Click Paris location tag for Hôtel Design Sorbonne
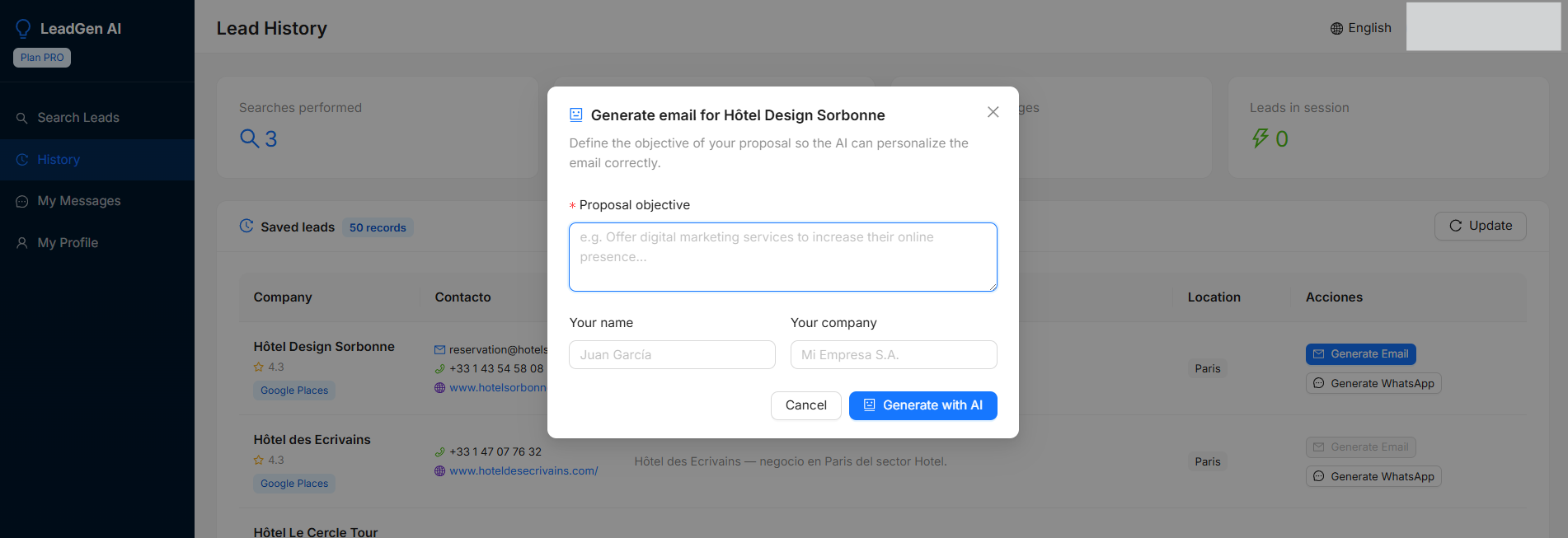 [x=1208, y=369]
